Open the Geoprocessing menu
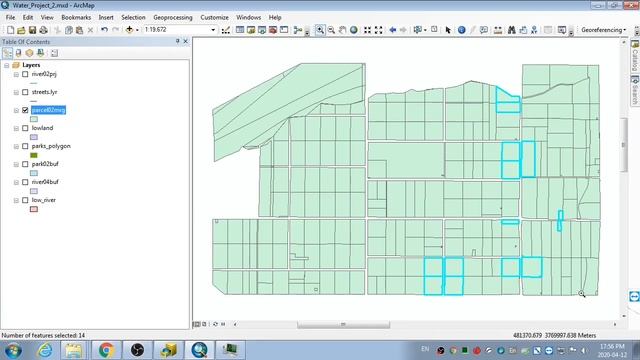640x360 pixels. 173,18
